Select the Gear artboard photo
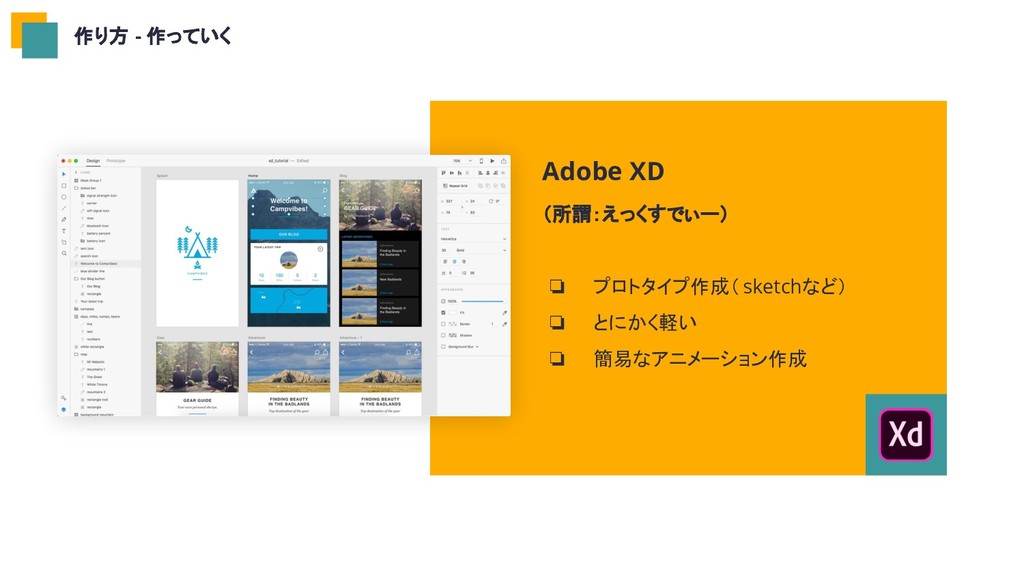1024x576 pixels. click(197, 367)
